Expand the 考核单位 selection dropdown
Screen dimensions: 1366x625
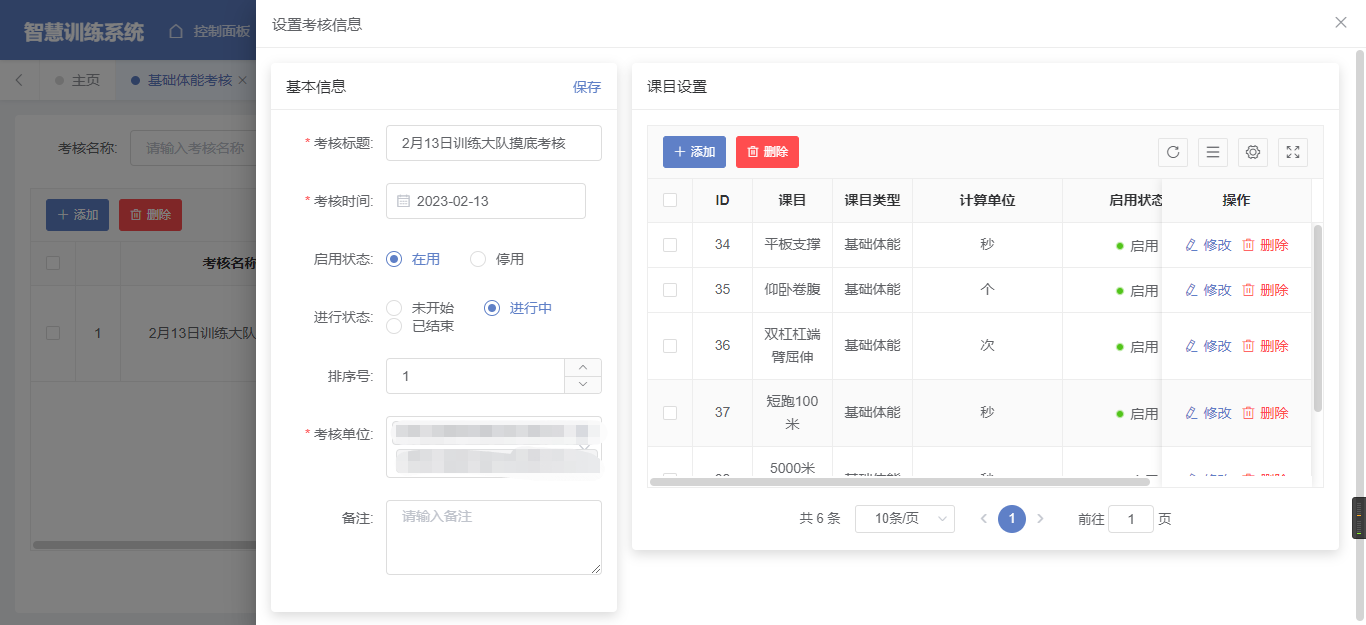tap(583, 446)
